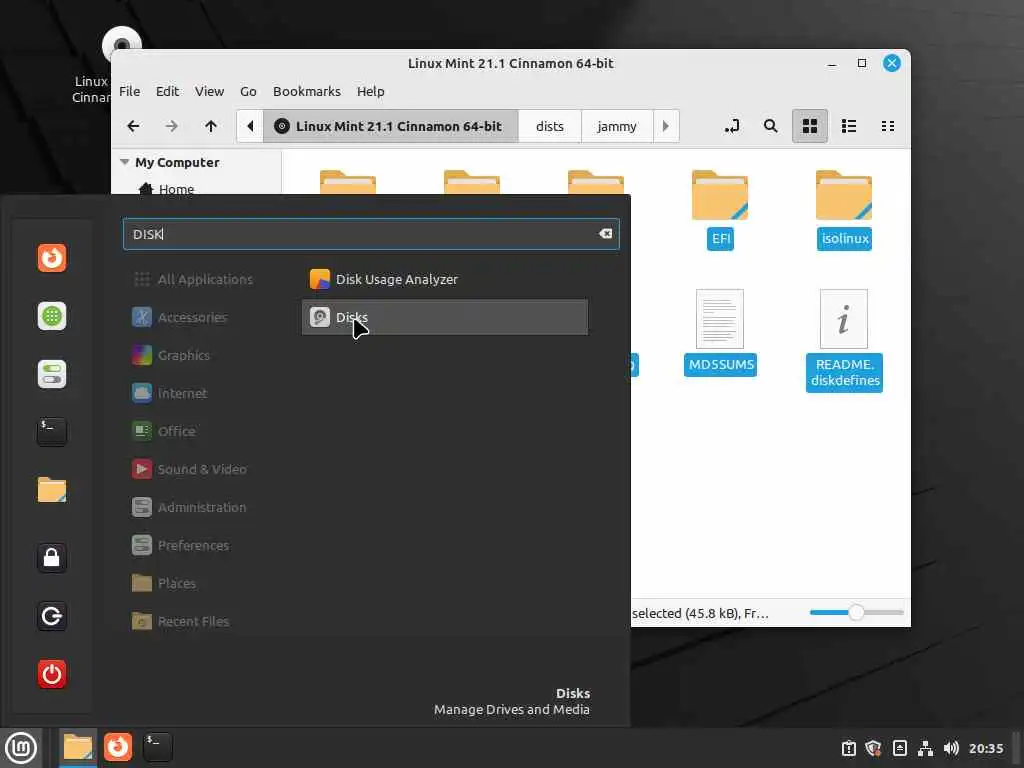Select README.diskdefines file
This screenshot has height=768, width=1024.
pos(844,340)
